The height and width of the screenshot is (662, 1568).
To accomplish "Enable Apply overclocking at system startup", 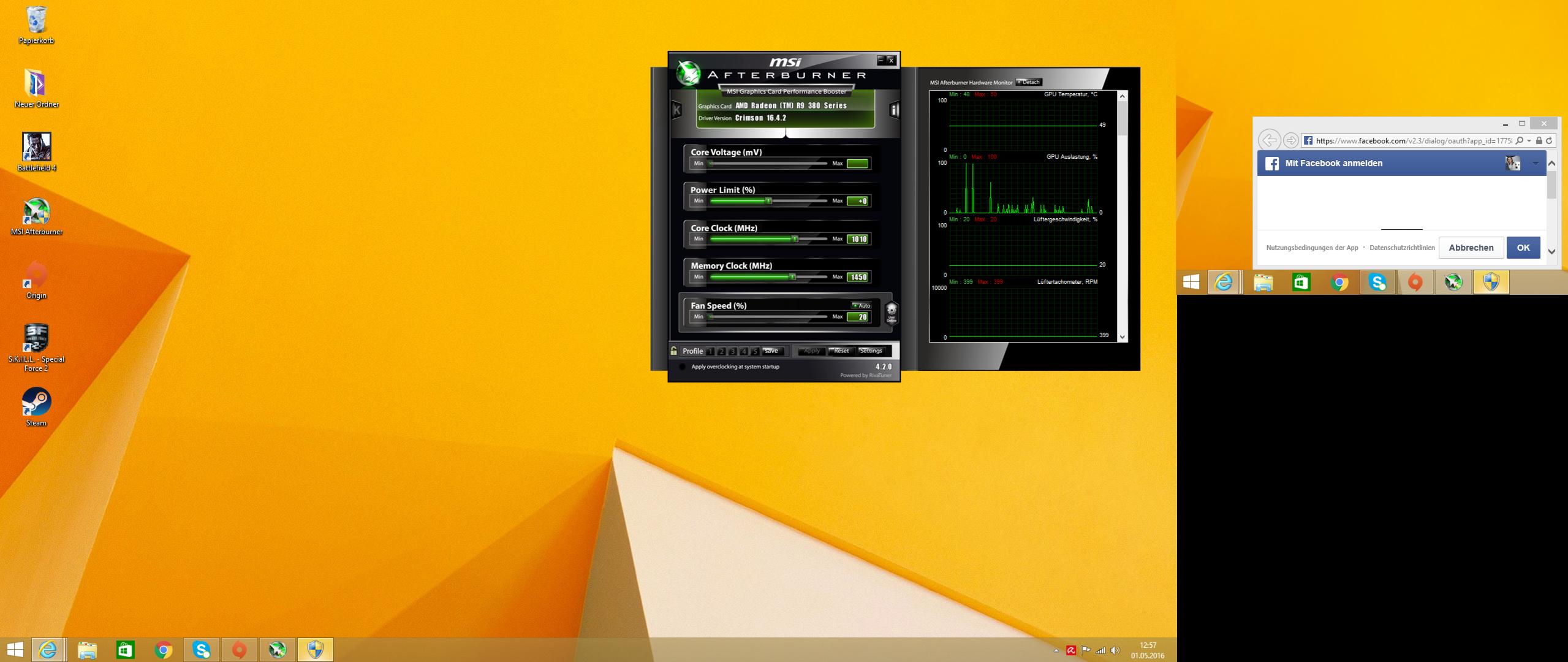I will [683, 367].
